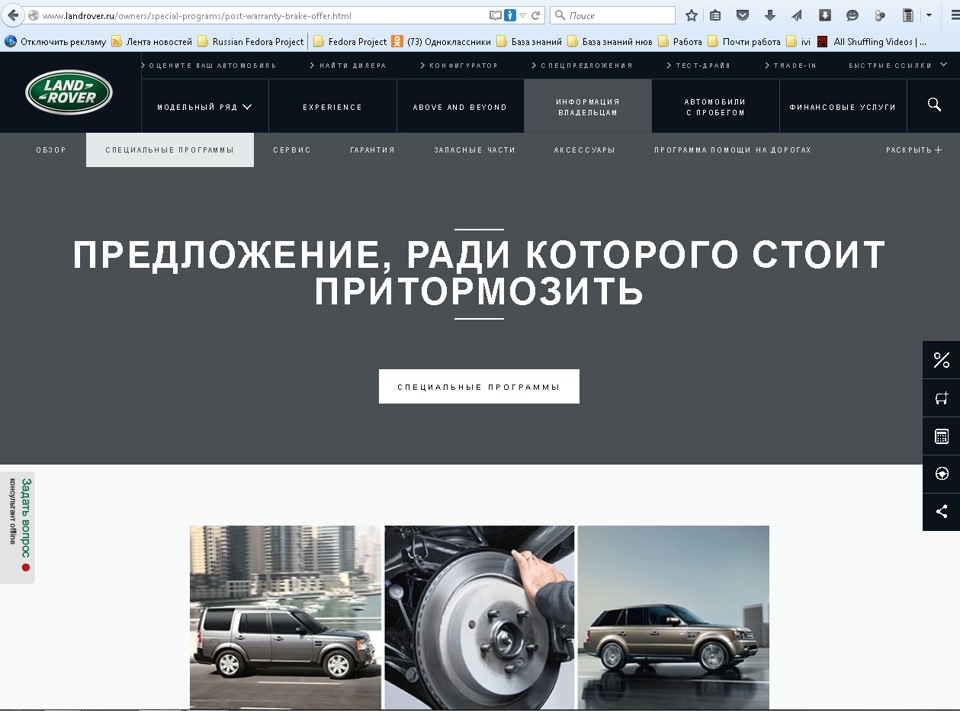960x711 pixels.
Task: Open the ГАРАНТИЯ section tab
Action: (x=371, y=149)
